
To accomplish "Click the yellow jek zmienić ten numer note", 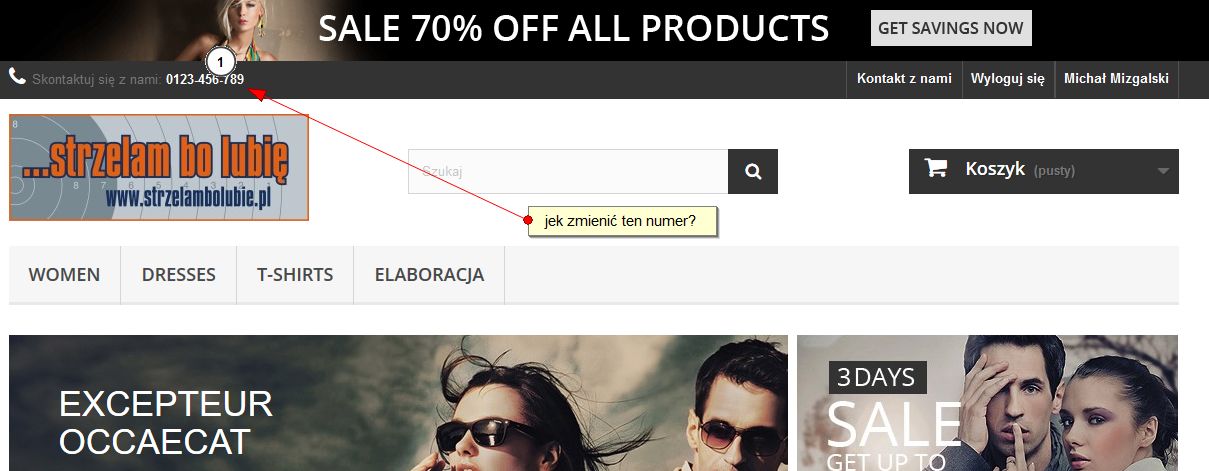I will tap(622, 221).
